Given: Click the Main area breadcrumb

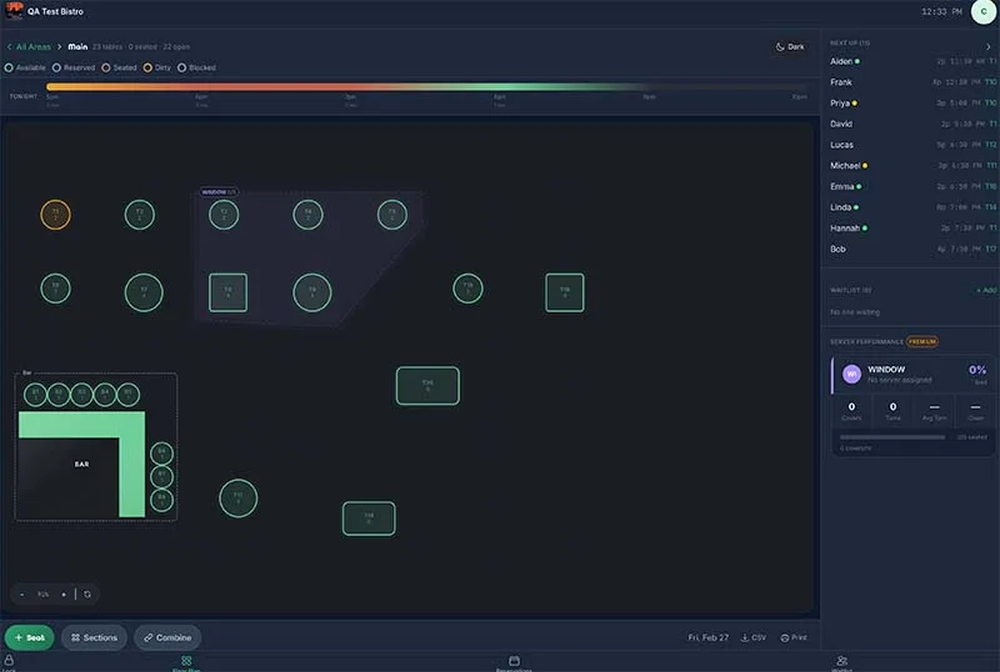Looking at the screenshot, I should [x=78, y=47].
